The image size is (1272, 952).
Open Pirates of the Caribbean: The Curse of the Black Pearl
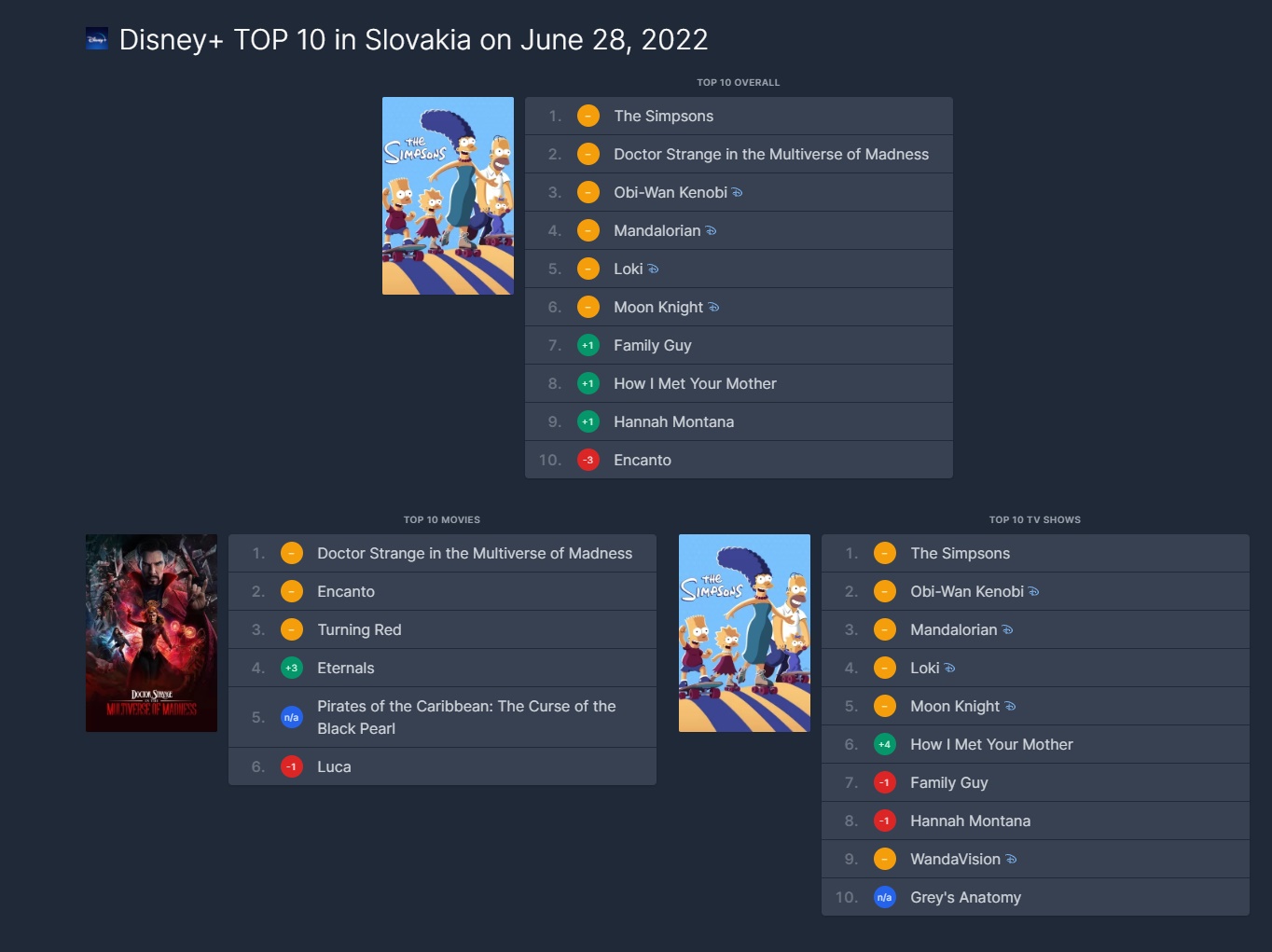[x=466, y=717]
